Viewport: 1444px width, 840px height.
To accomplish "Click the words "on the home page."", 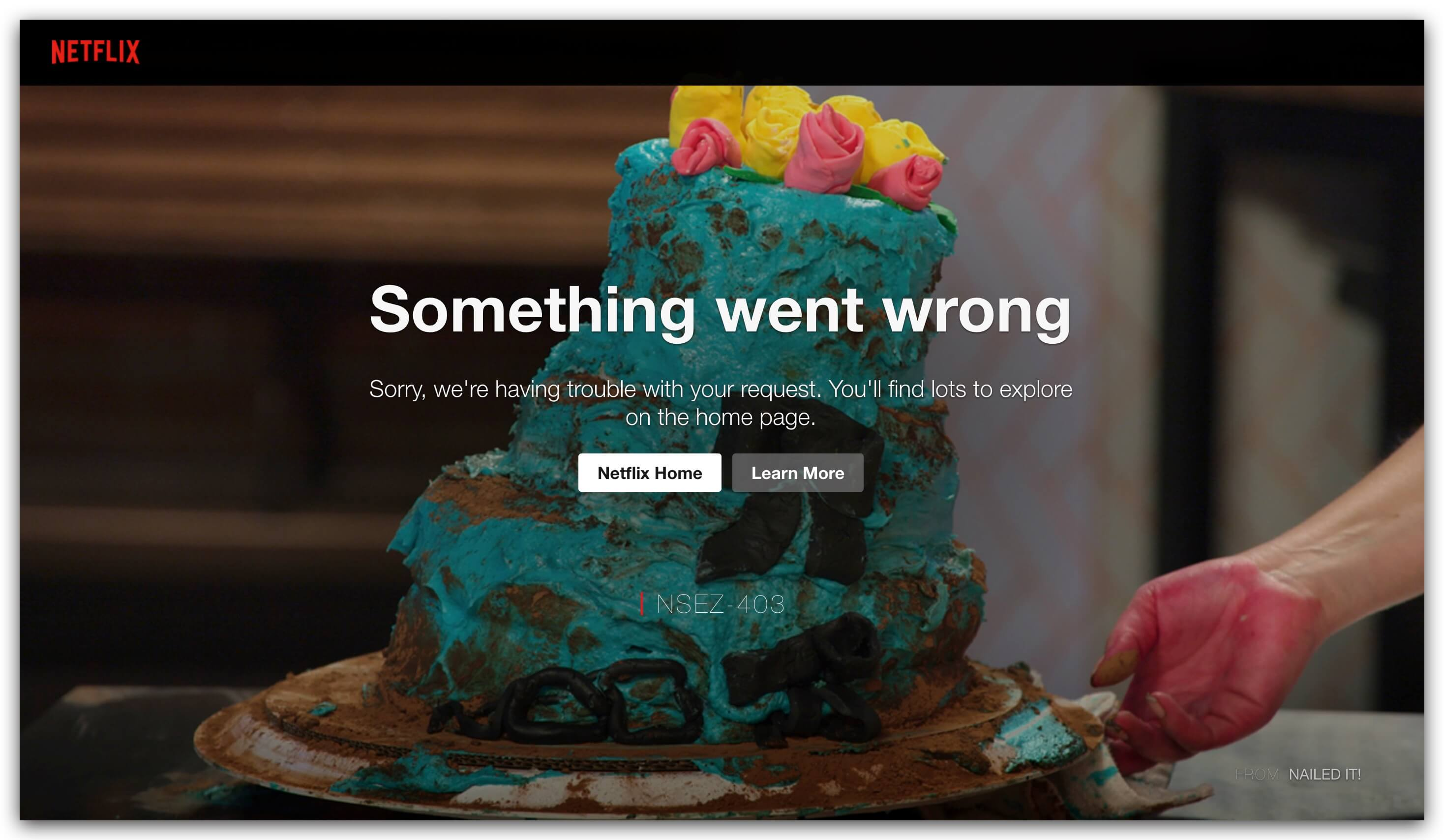I will click(x=721, y=418).
